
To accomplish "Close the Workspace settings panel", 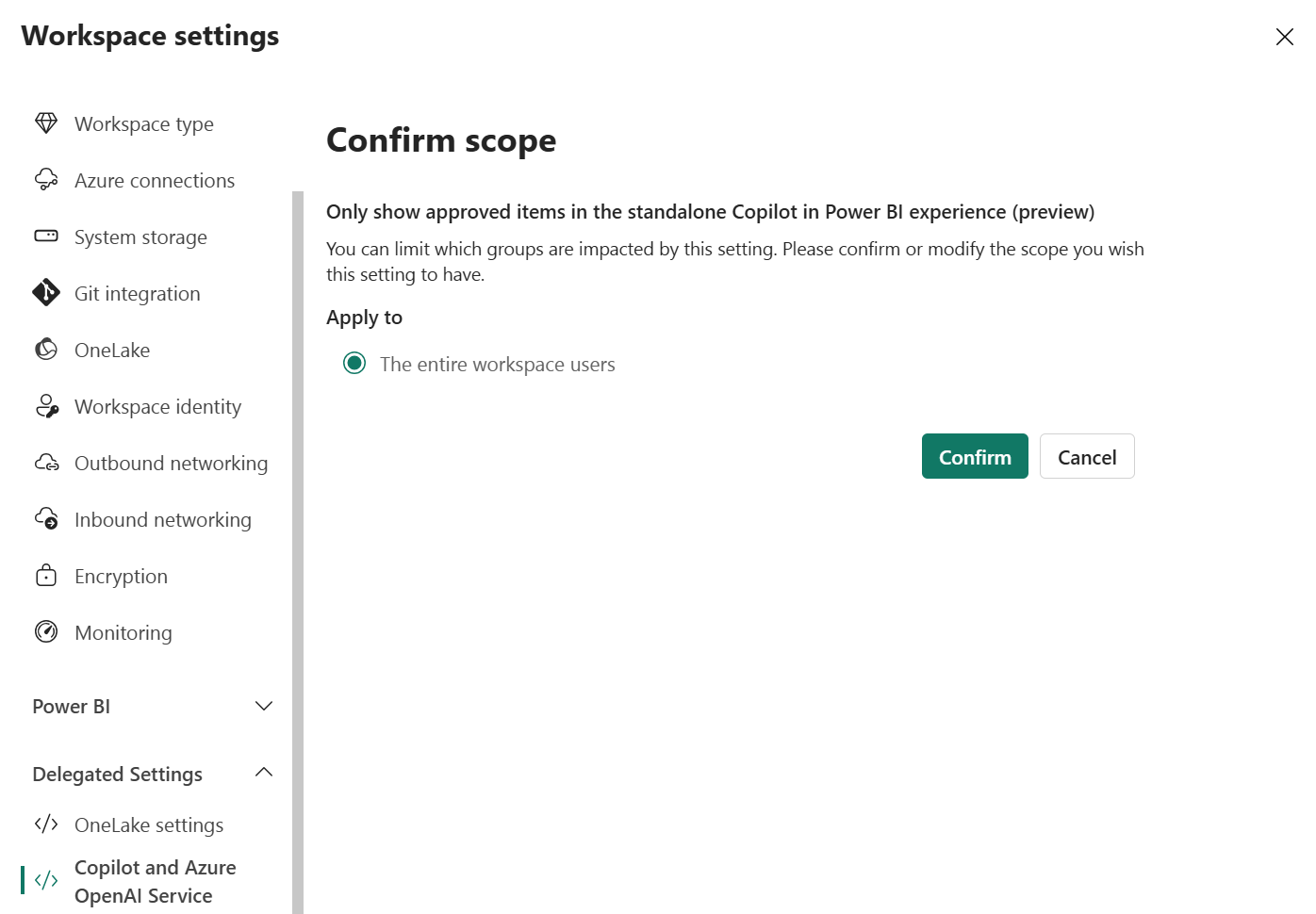I will (1284, 37).
